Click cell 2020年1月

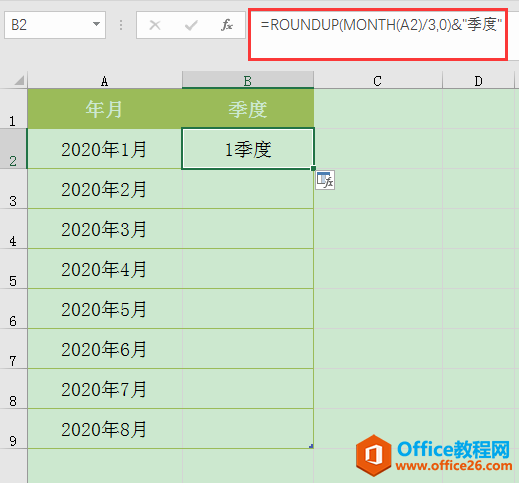pos(105,149)
